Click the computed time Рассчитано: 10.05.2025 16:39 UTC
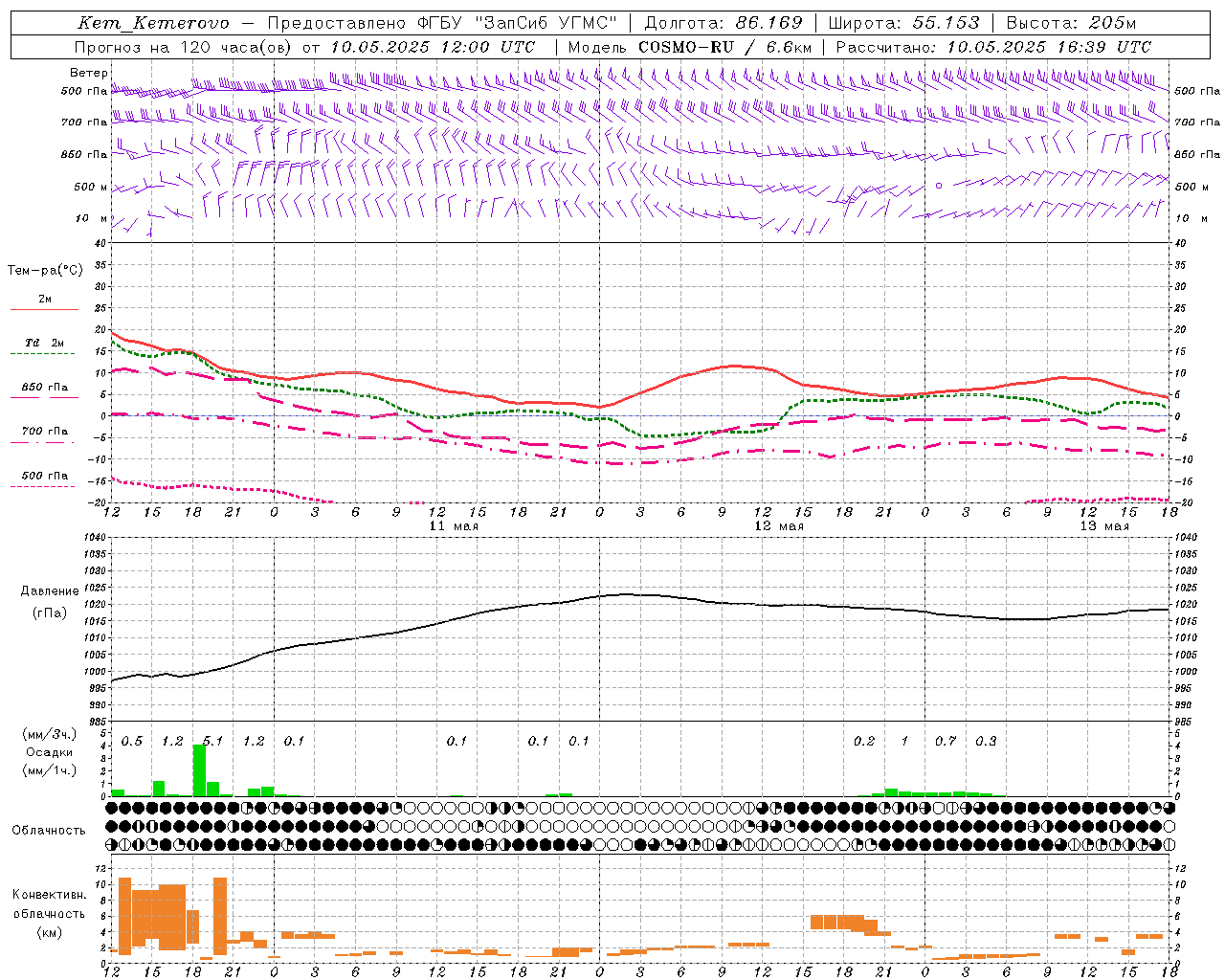The height and width of the screenshot is (980, 1225). click(x=993, y=47)
